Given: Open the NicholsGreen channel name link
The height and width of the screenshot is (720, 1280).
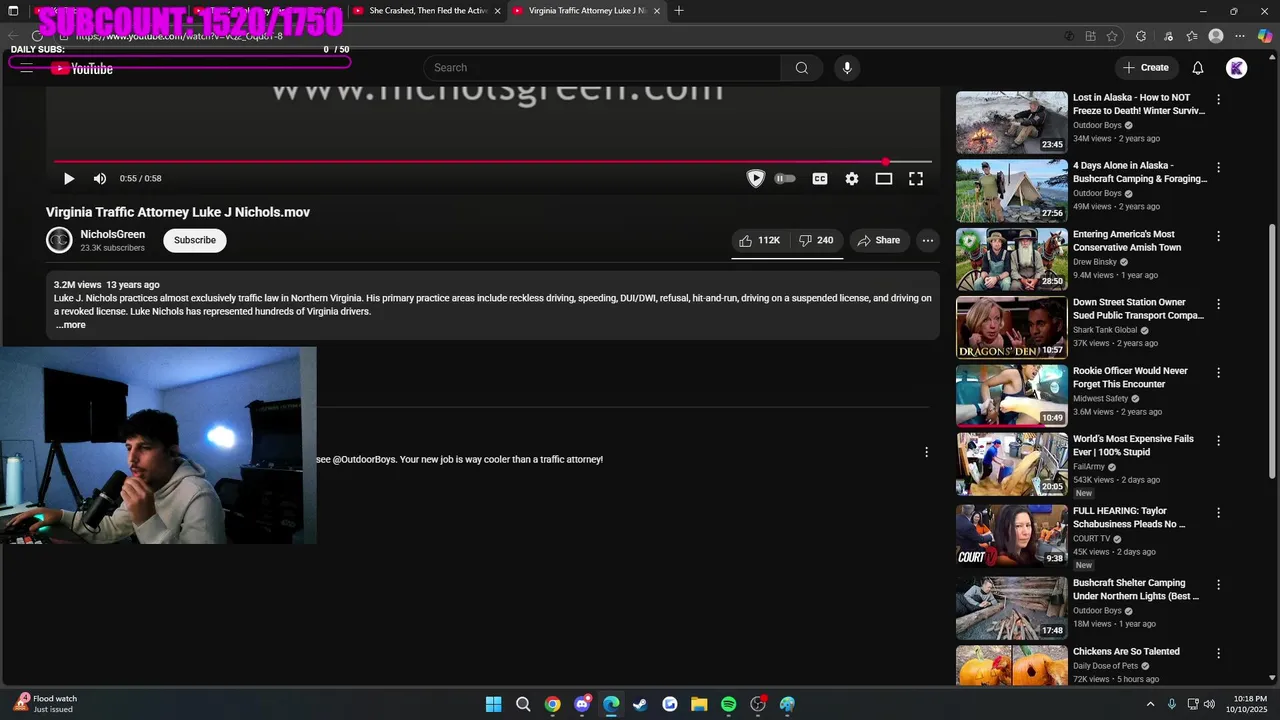Looking at the screenshot, I should coord(112,234).
